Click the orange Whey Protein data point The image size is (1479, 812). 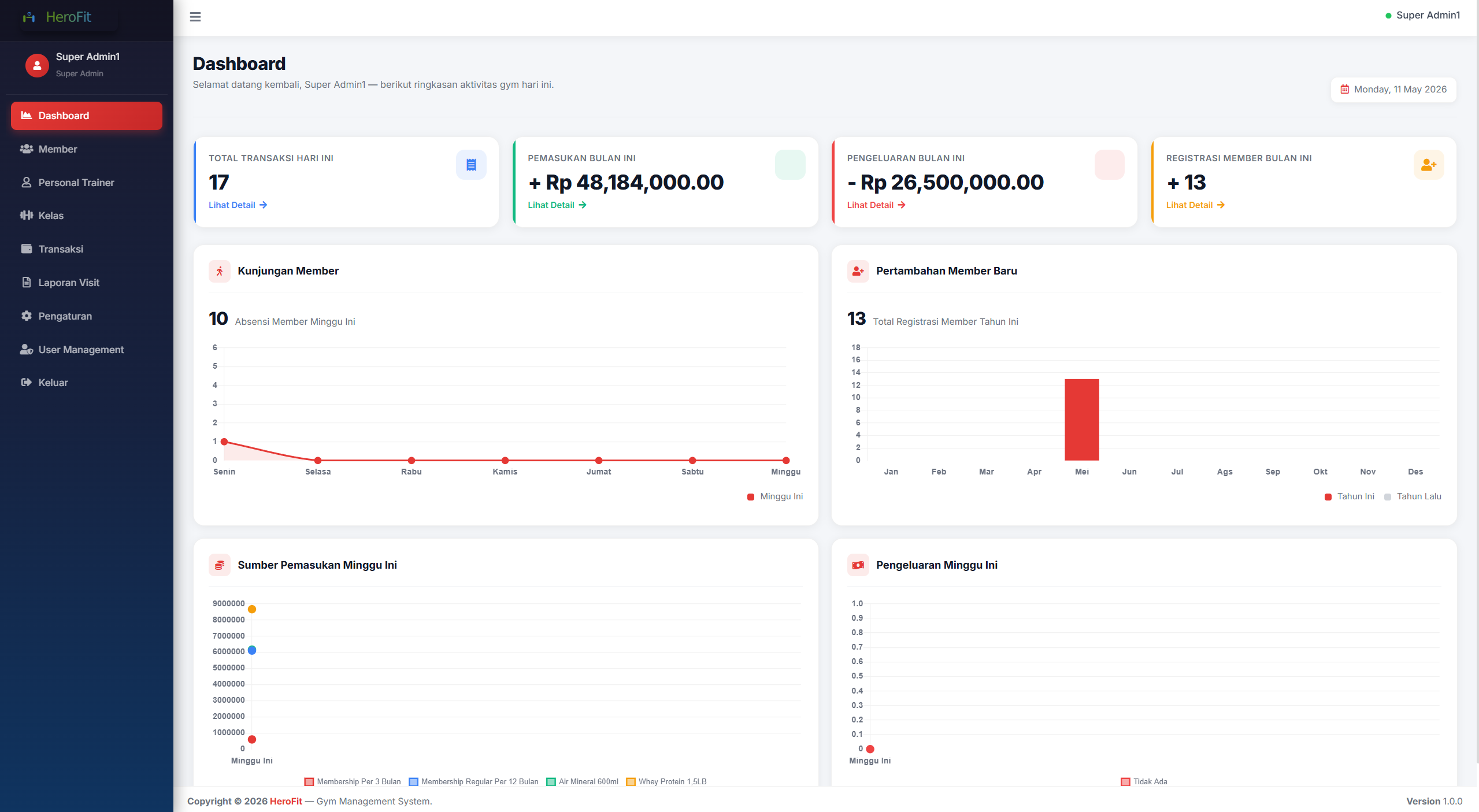click(x=252, y=609)
